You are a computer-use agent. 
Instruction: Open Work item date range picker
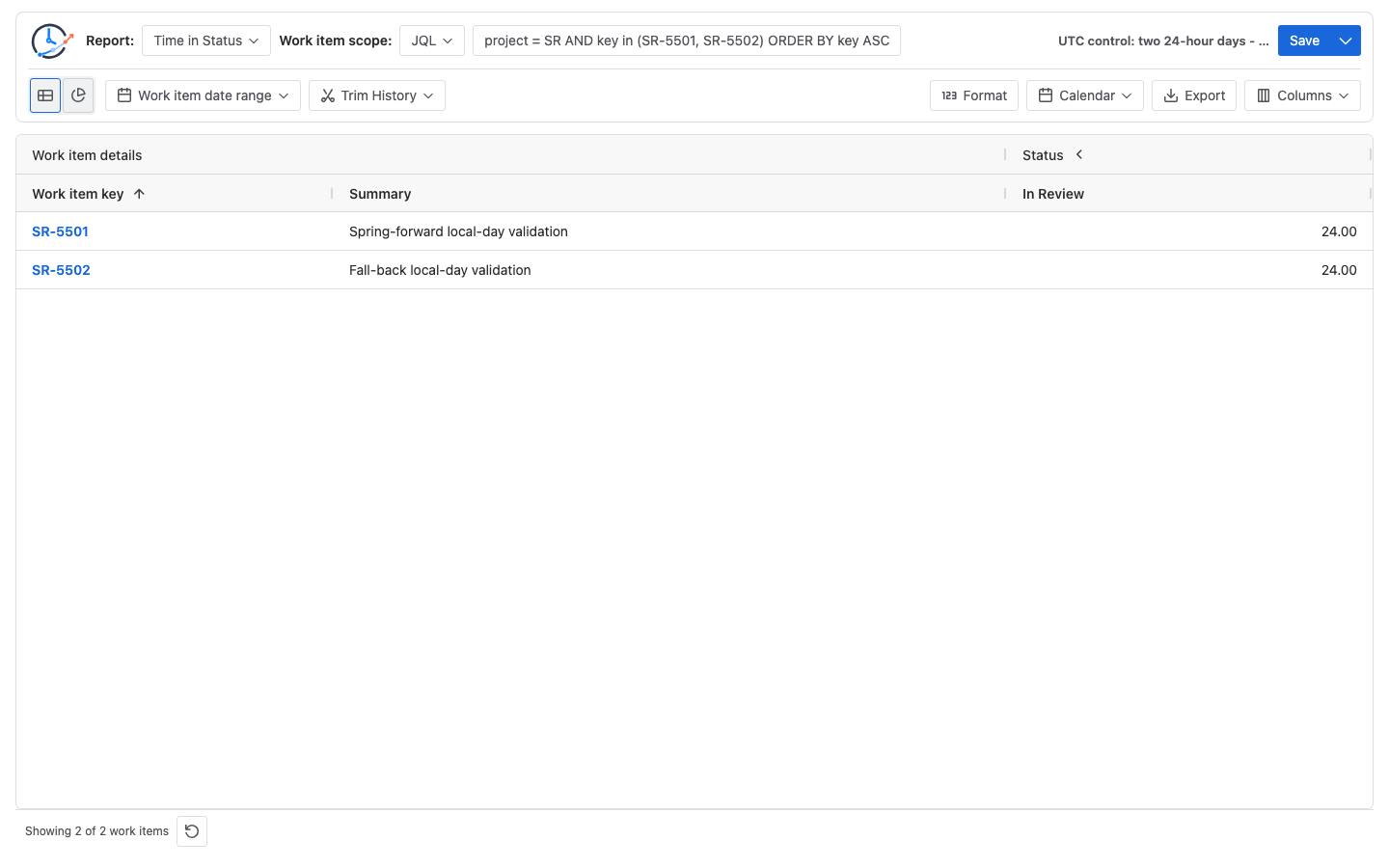click(203, 95)
